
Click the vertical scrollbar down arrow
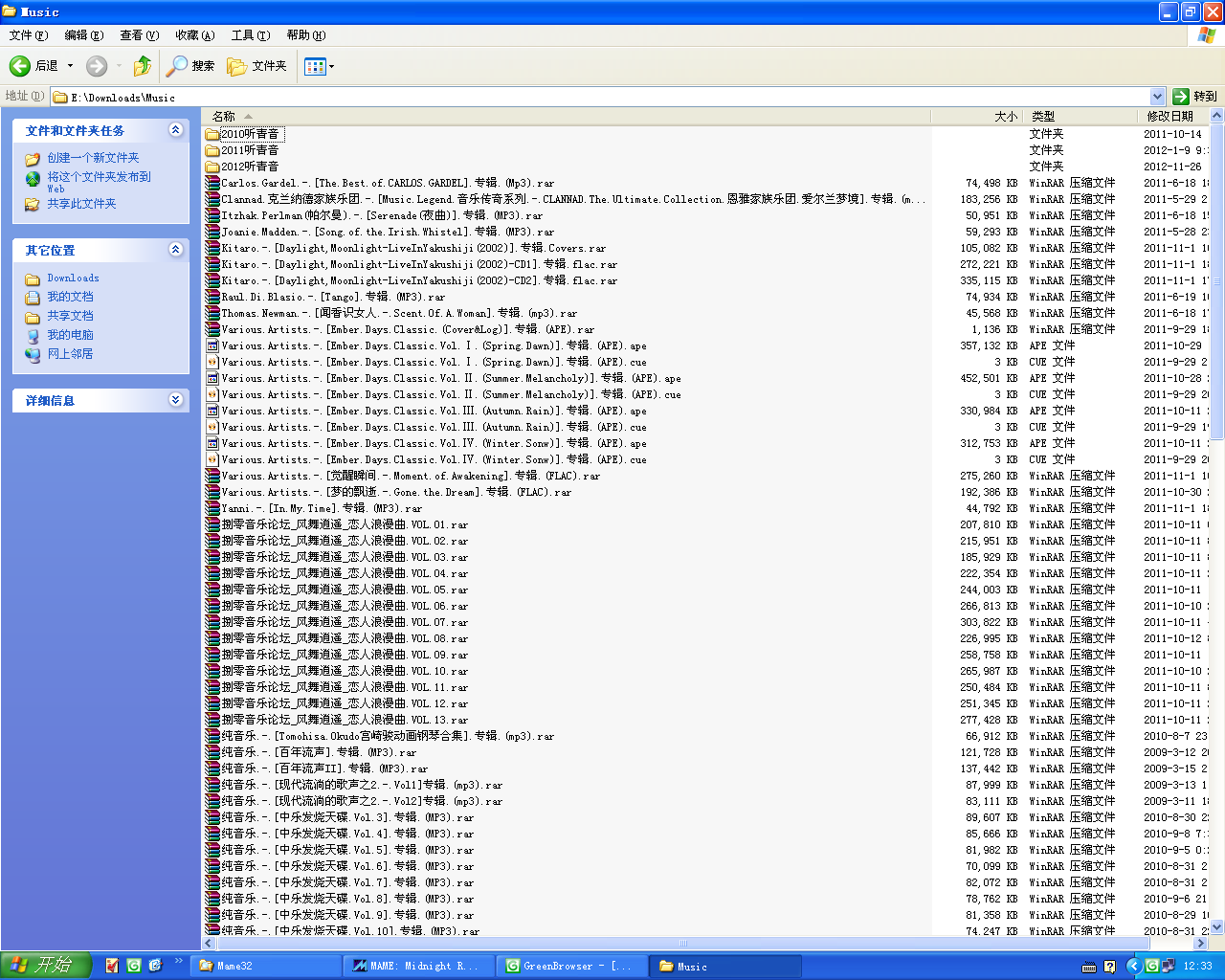click(1217, 926)
